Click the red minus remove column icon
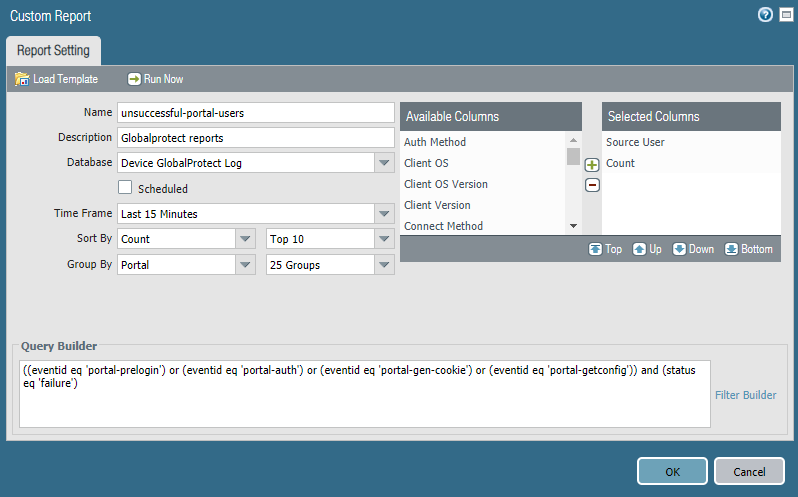The height and width of the screenshot is (497, 798). click(x=592, y=185)
